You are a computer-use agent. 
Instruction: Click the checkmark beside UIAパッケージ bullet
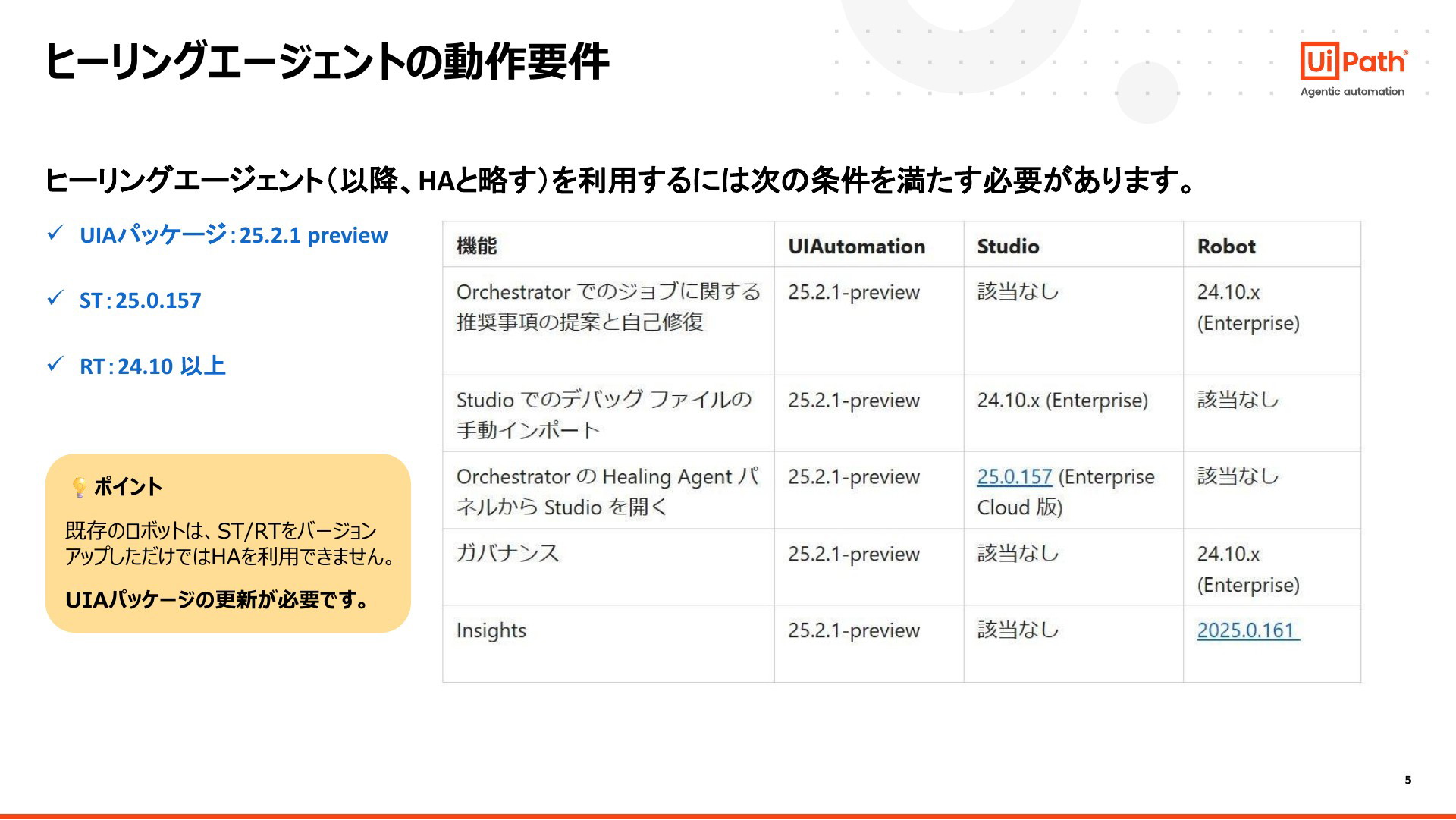[x=55, y=234]
